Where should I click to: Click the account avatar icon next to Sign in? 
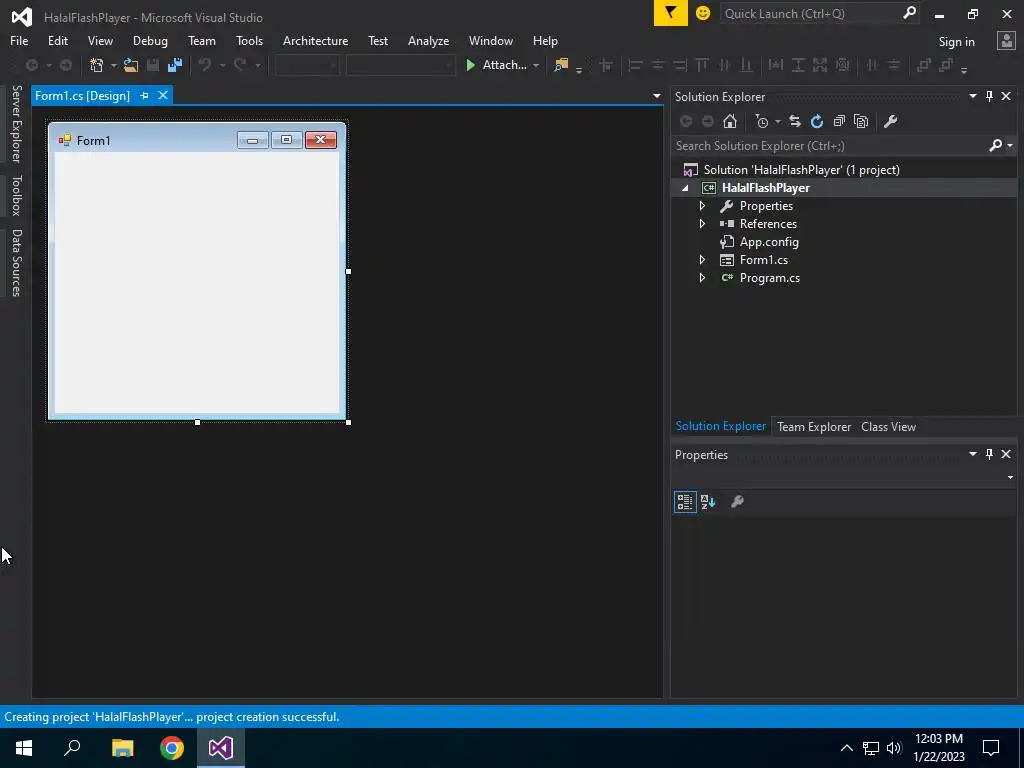pos(1006,41)
